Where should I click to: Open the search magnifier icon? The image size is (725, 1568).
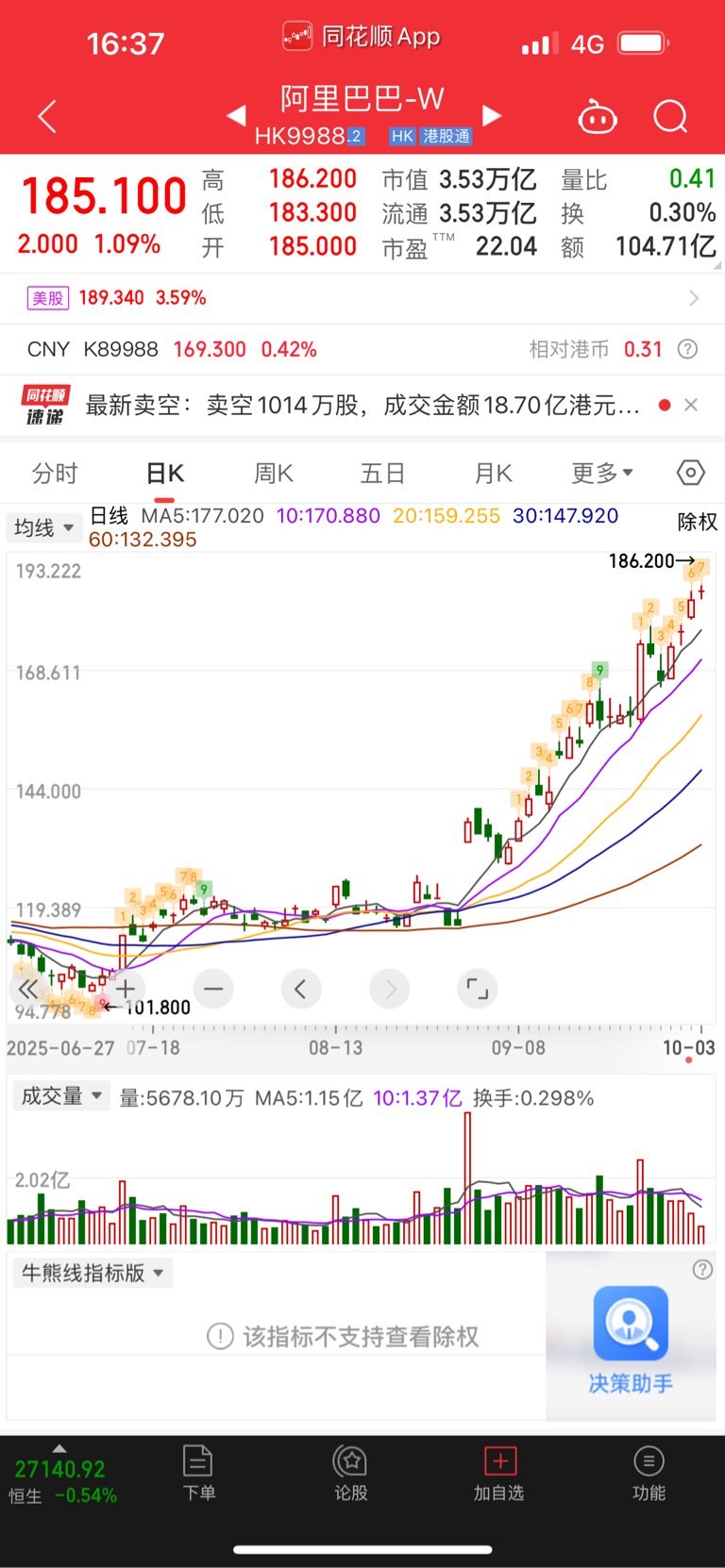pyautogui.click(x=670, y=117)
